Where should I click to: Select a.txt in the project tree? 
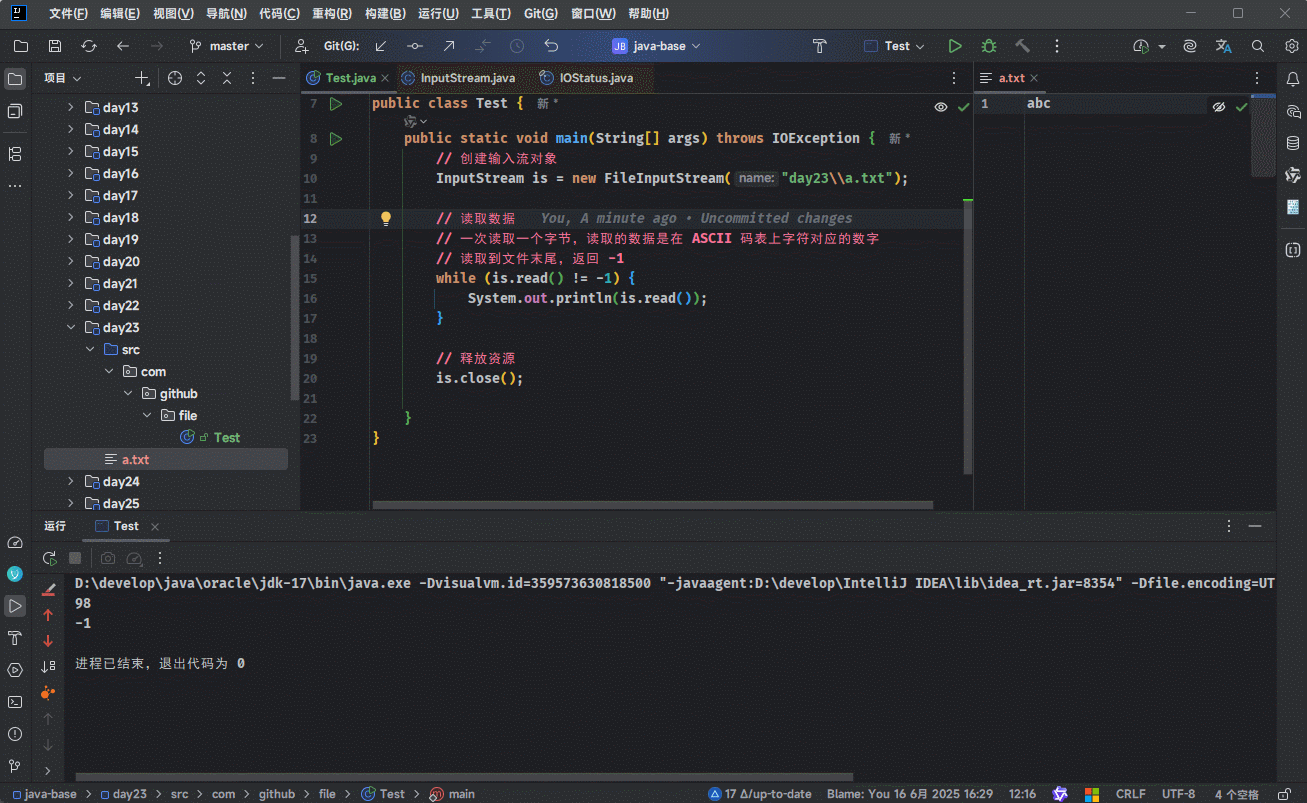(135, 460)
